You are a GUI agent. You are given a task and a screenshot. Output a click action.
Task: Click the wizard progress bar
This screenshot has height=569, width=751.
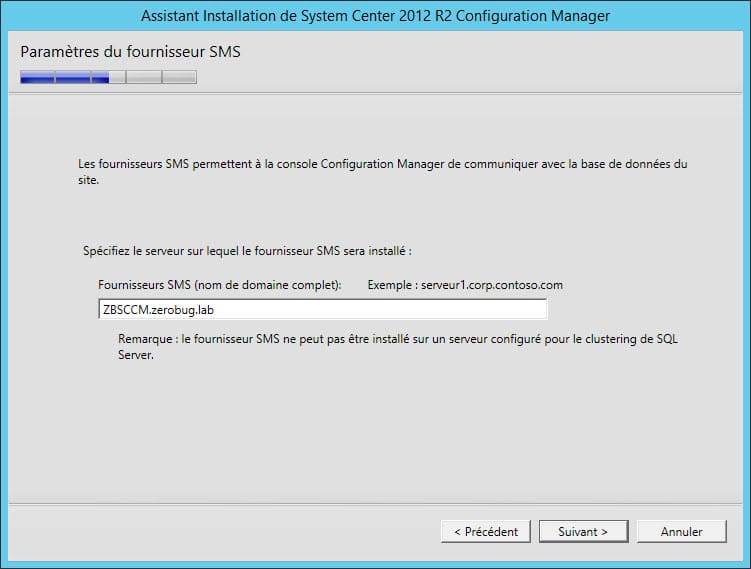click(108, 77)
